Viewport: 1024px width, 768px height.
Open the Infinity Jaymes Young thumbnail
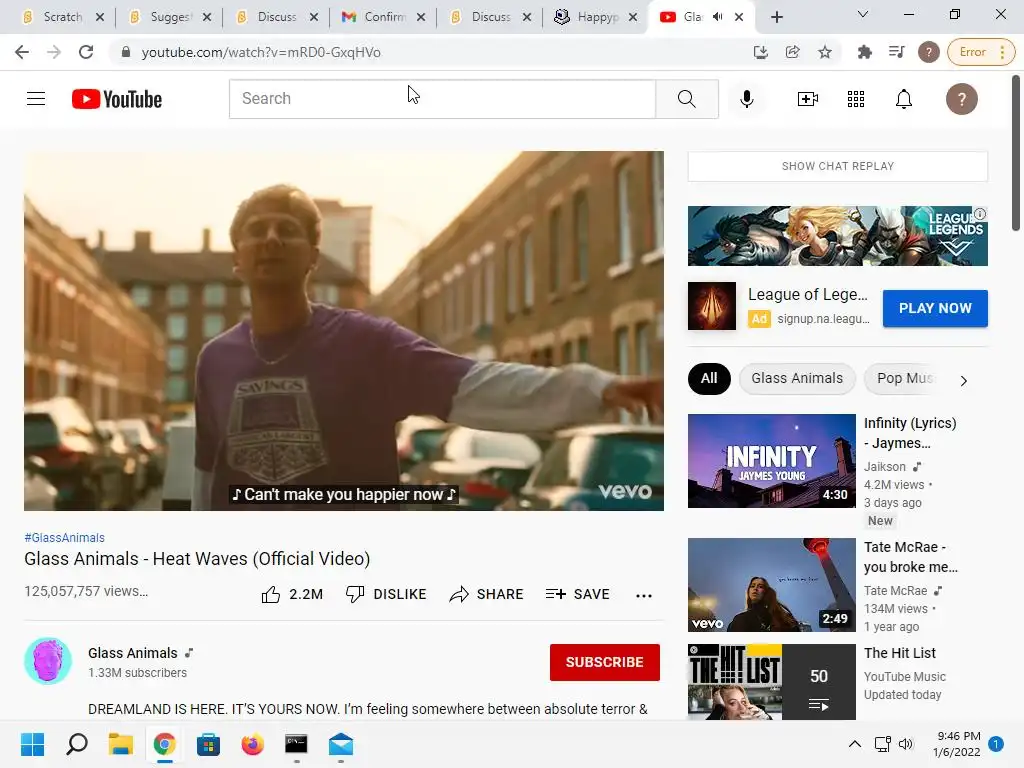coord(771,460)
